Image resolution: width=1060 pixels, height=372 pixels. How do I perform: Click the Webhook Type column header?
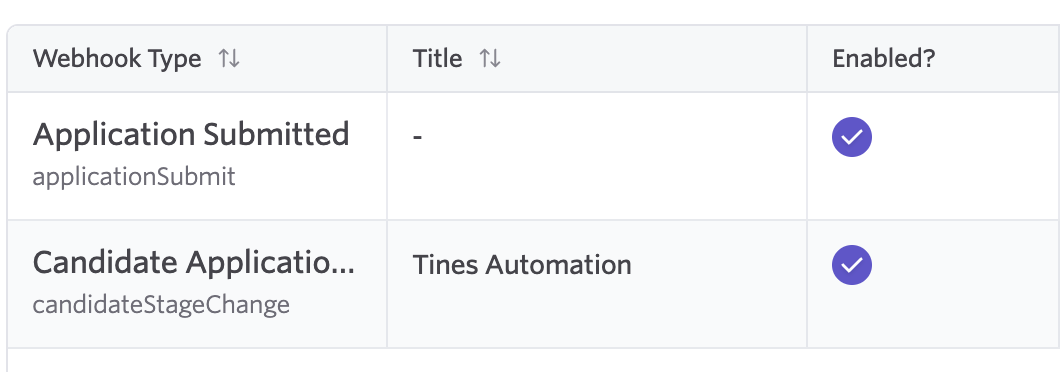pos(197,59)
